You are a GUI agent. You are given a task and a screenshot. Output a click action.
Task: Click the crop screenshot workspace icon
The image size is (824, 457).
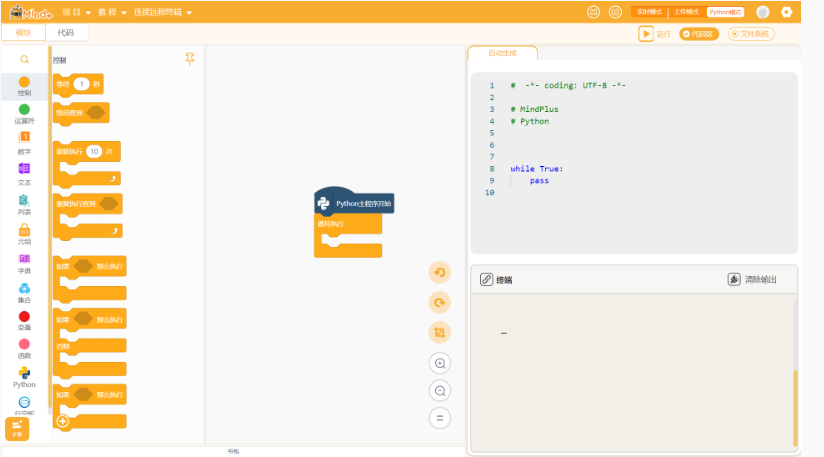[x=440, y=333]
